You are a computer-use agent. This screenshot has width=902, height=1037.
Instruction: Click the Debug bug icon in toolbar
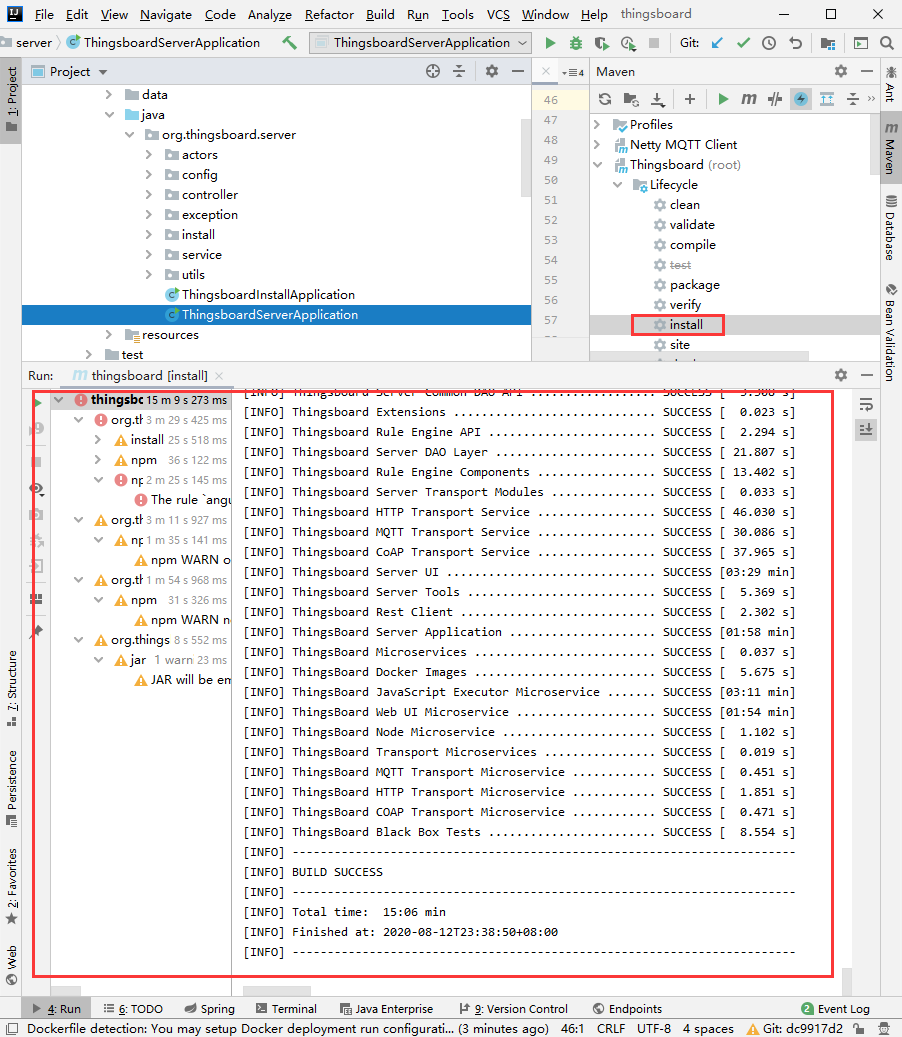(575, 43)
